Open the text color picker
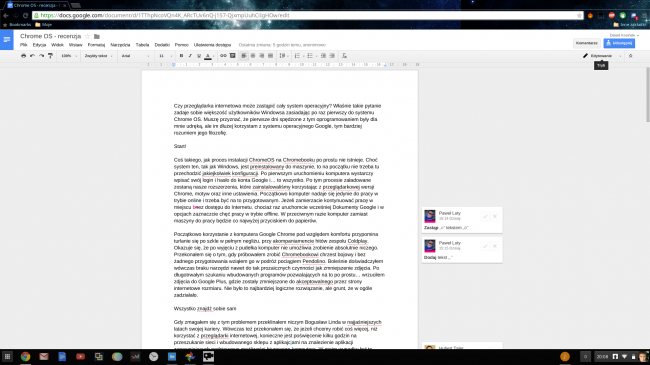 (x=208, y=56)
